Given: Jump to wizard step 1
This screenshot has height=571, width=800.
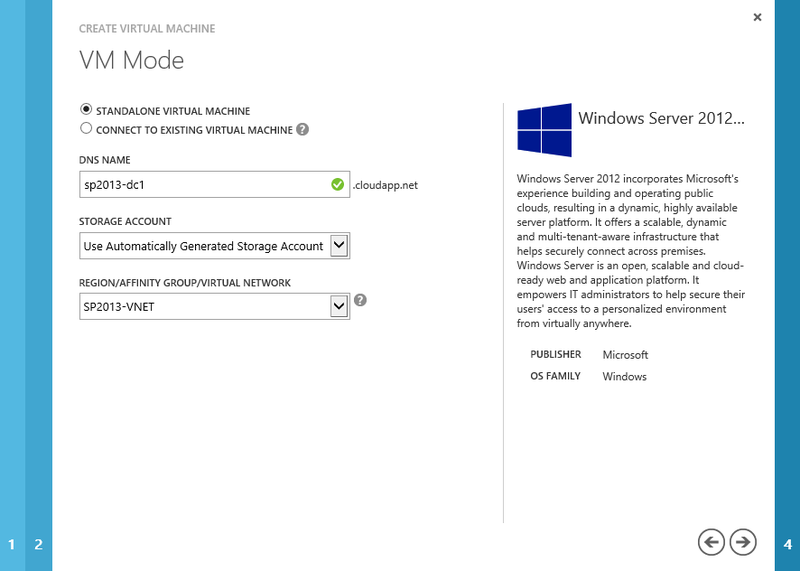Looking at the screenshot, I should point(12,544).
